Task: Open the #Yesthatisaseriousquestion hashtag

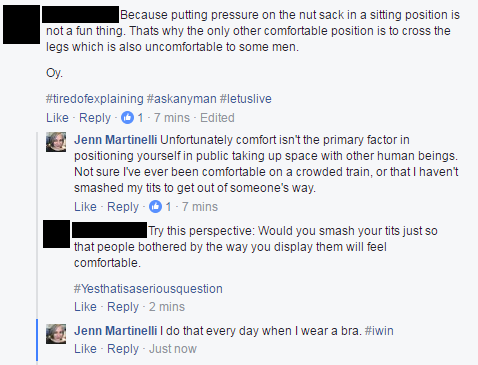Action: pyautogui.click(x=148, y=289)
